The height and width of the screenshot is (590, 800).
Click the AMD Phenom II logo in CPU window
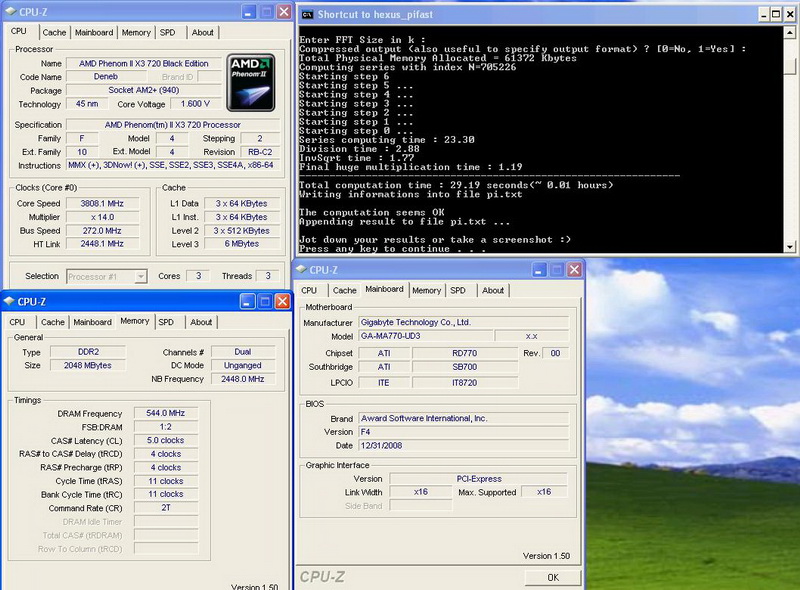(251, 82)
